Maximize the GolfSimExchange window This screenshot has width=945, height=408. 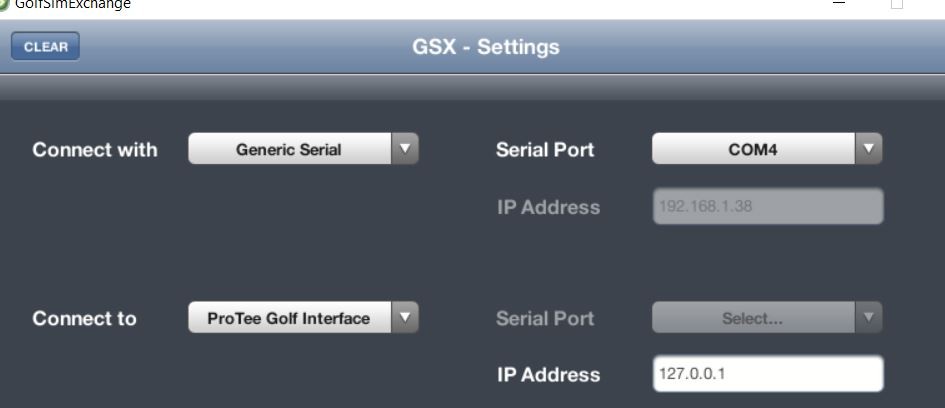(897, 4)
